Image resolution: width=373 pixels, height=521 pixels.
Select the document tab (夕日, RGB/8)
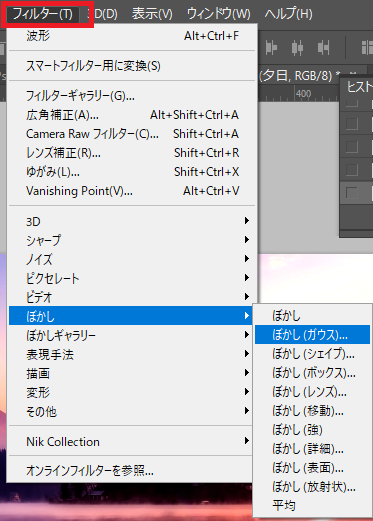(x=299, y=76)
